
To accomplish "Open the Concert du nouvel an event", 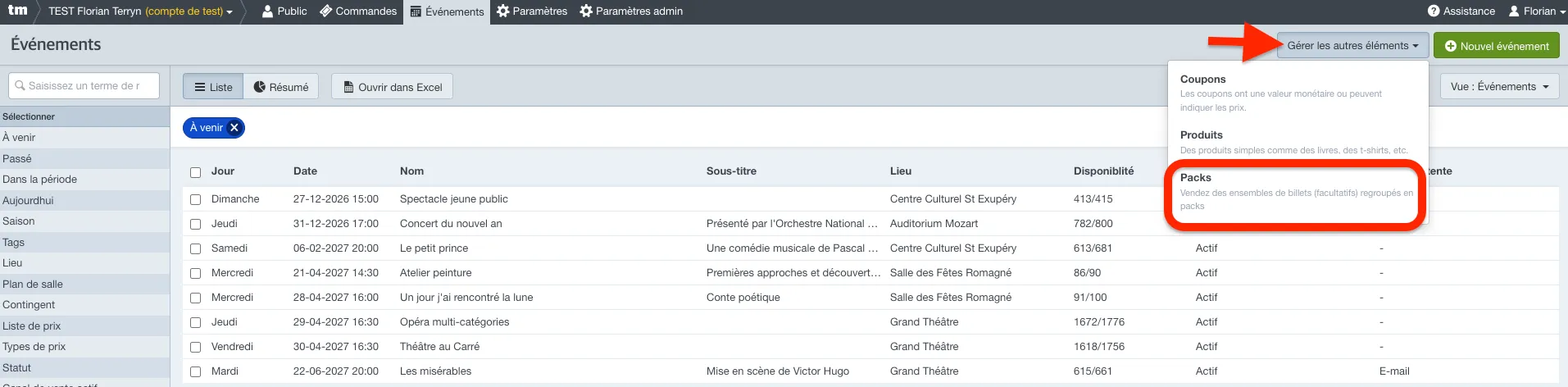I will (x=451, y=224).
